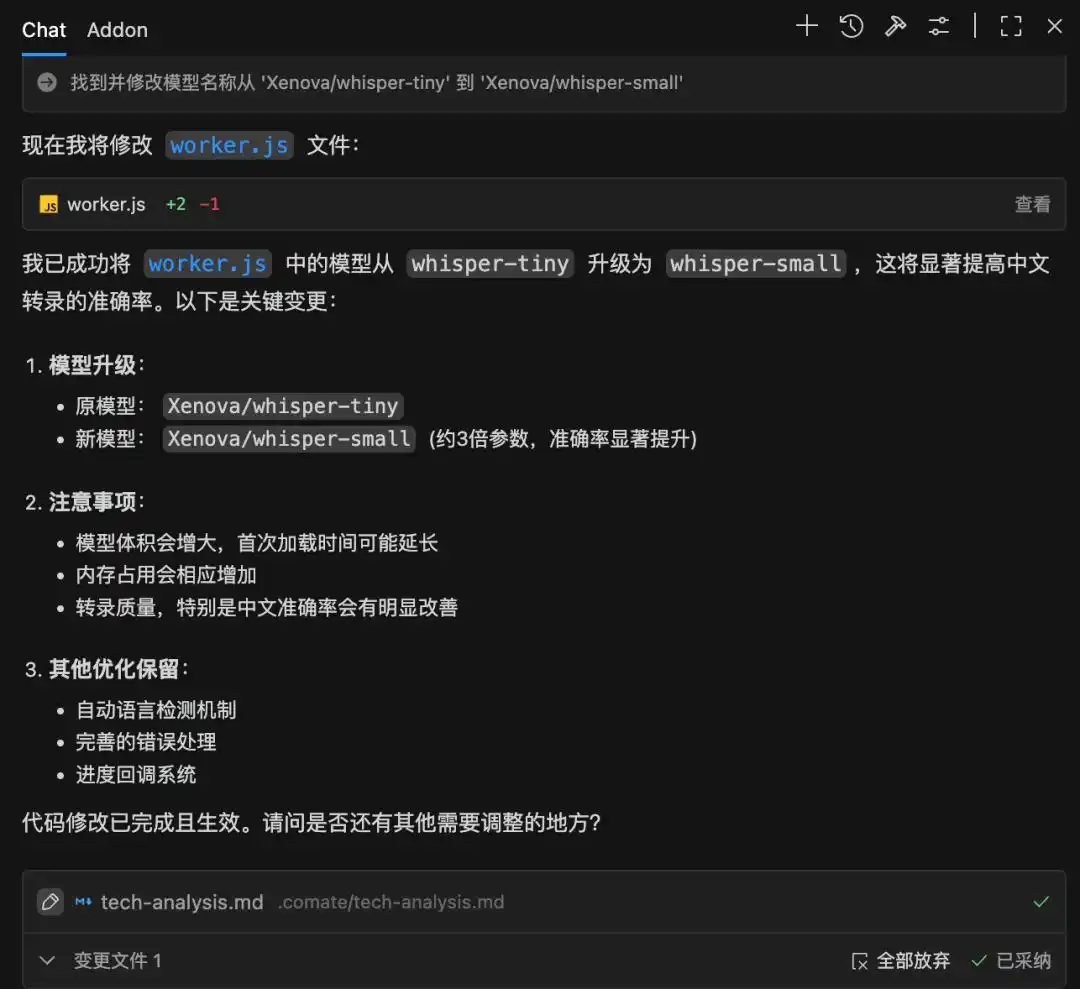Click the markdown icon beside tech-analysis.md
Screen dimensions: 1080x989
(81, 901)
